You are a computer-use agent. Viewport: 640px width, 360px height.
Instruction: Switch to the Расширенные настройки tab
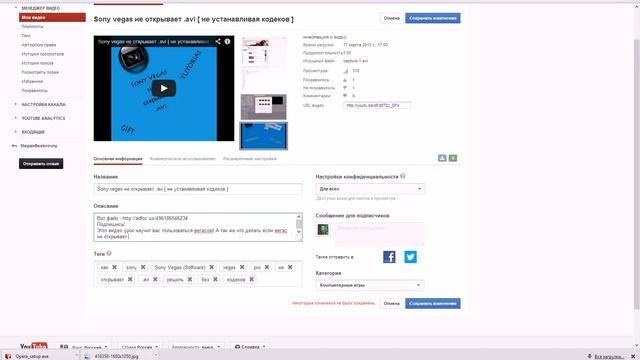pos(250,158)
